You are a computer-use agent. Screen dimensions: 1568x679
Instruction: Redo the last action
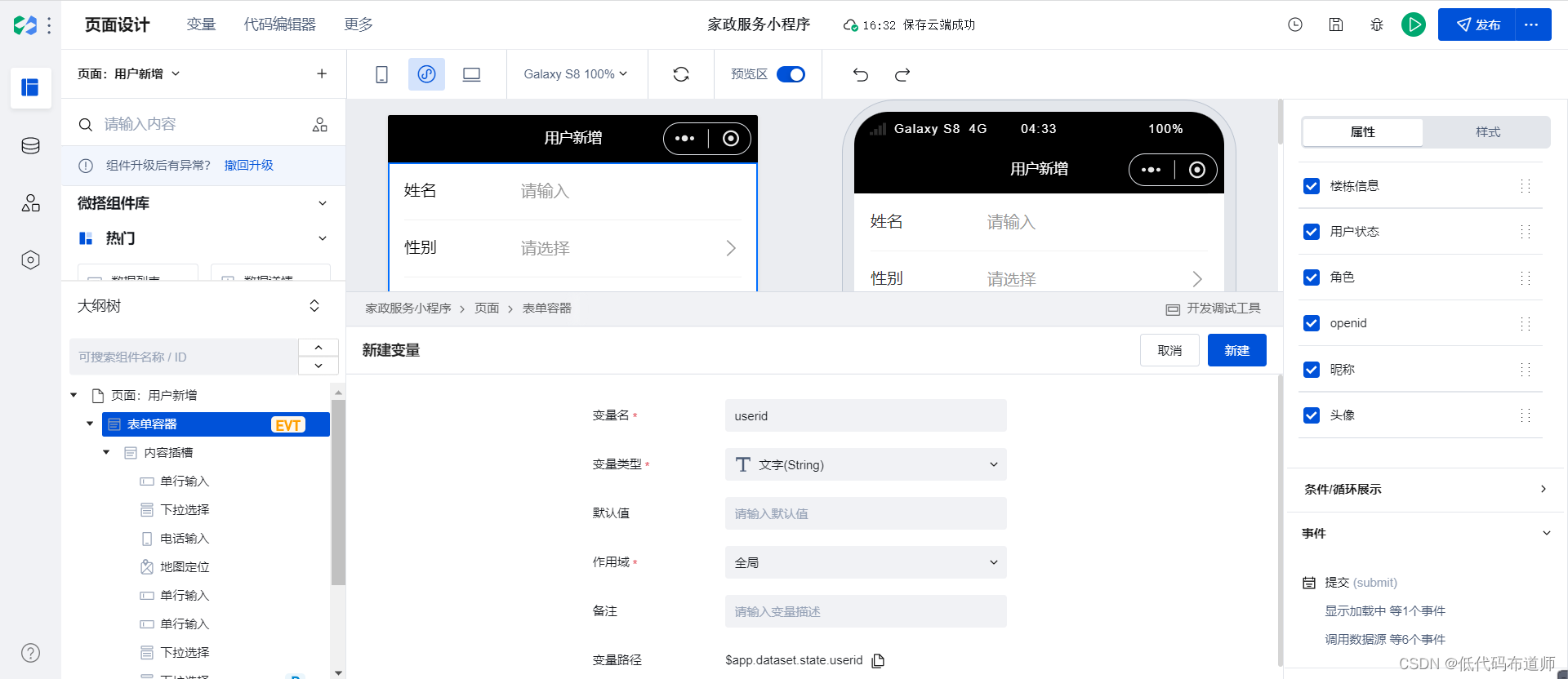(x=902, y=74)
